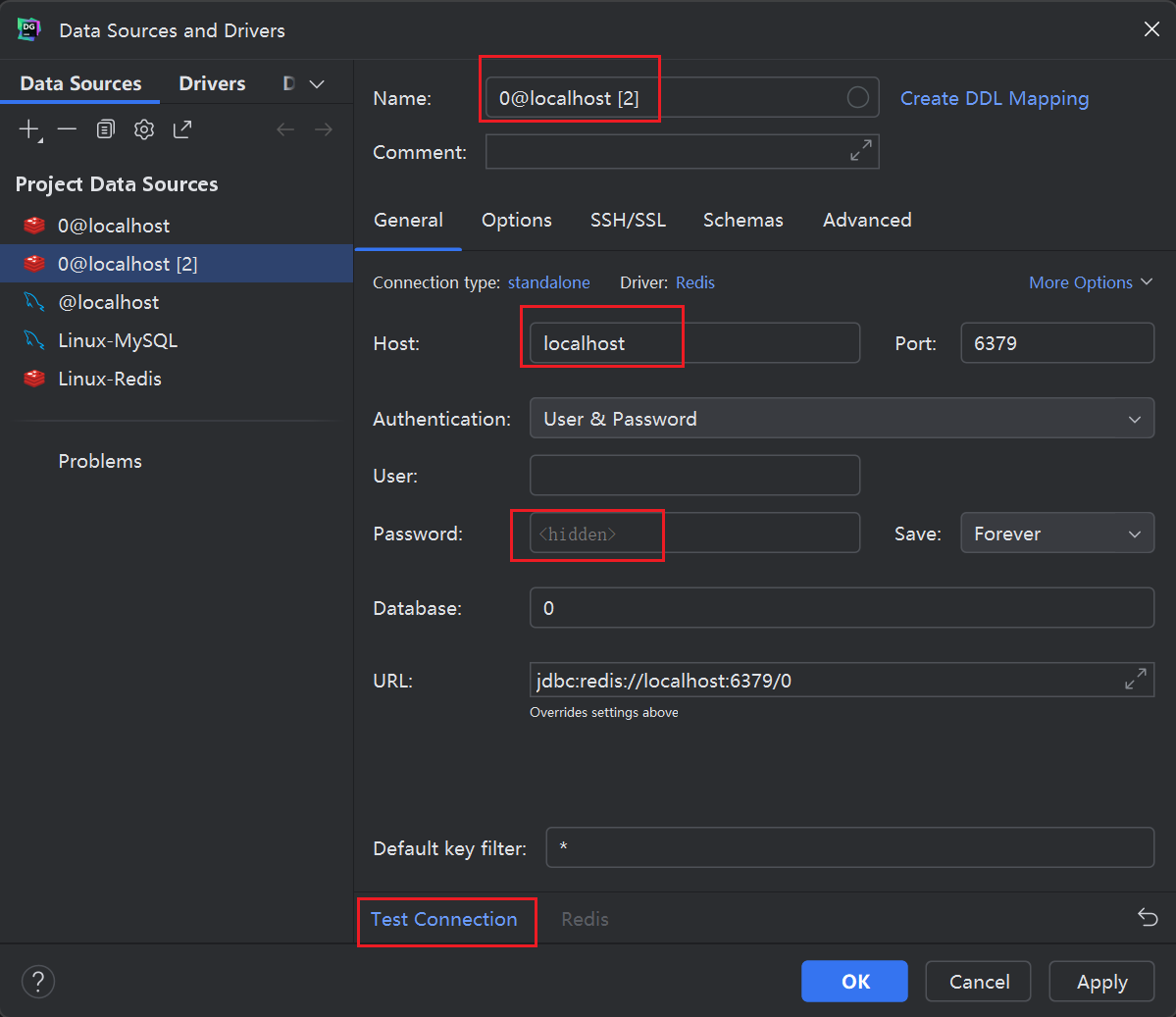Expand the URL field with arrows icon
Screen dimensions: 1176x1017
click(1136, 680)
